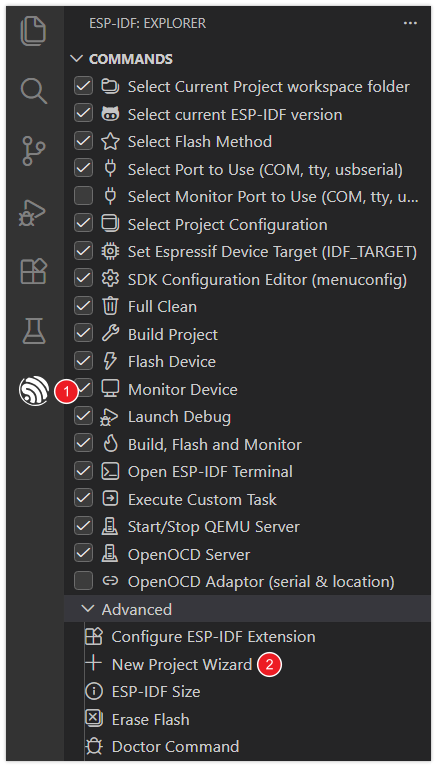Click the Erase Flash icon

coord(93,719)
